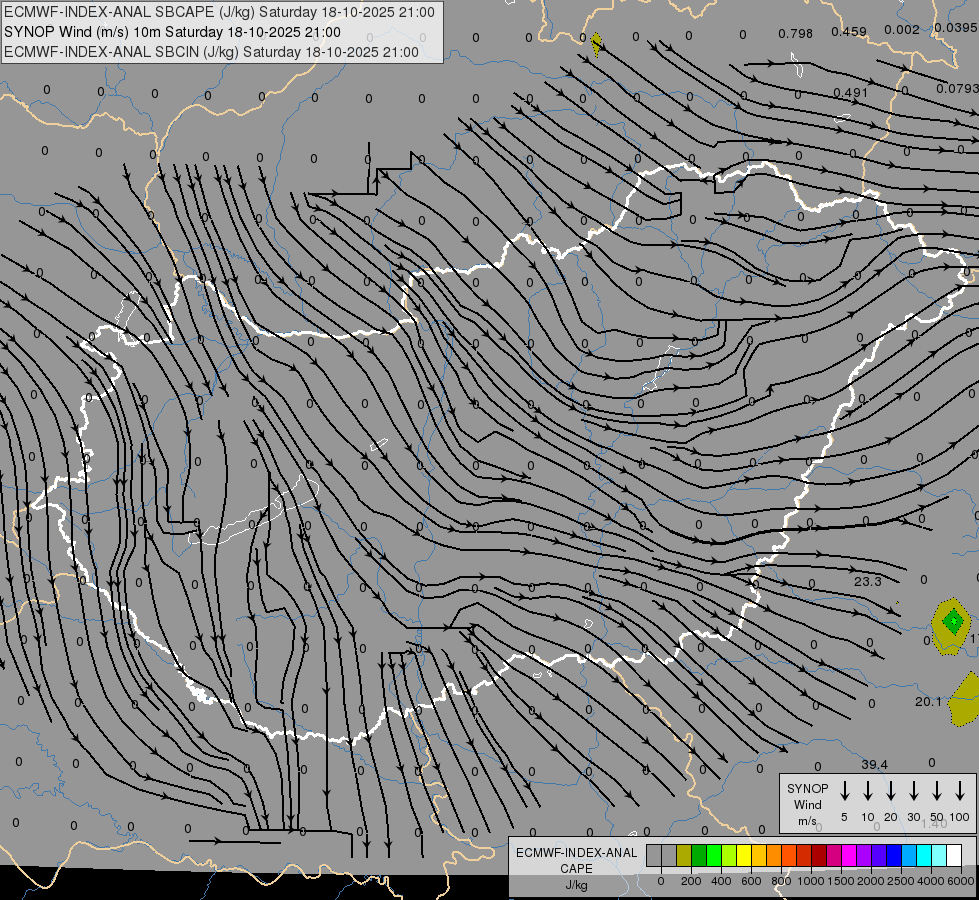
Task: Click the 5 label under the wind legend arrow
Action: 844,817
